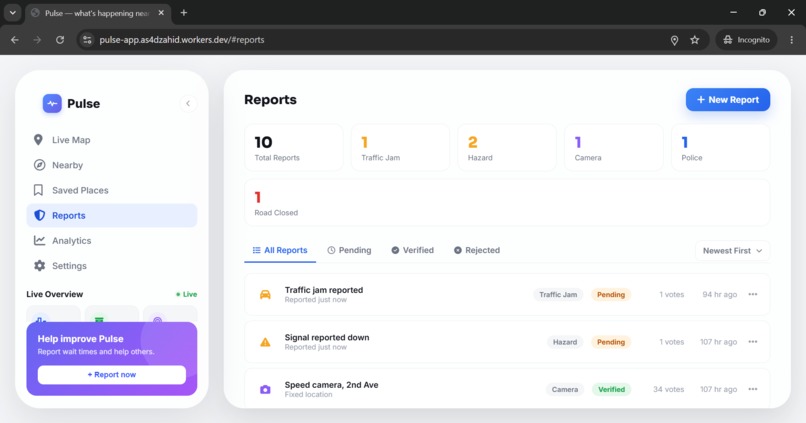Create a New Report
The height and width of the screenshot is (423, 806).
point(727,100)
